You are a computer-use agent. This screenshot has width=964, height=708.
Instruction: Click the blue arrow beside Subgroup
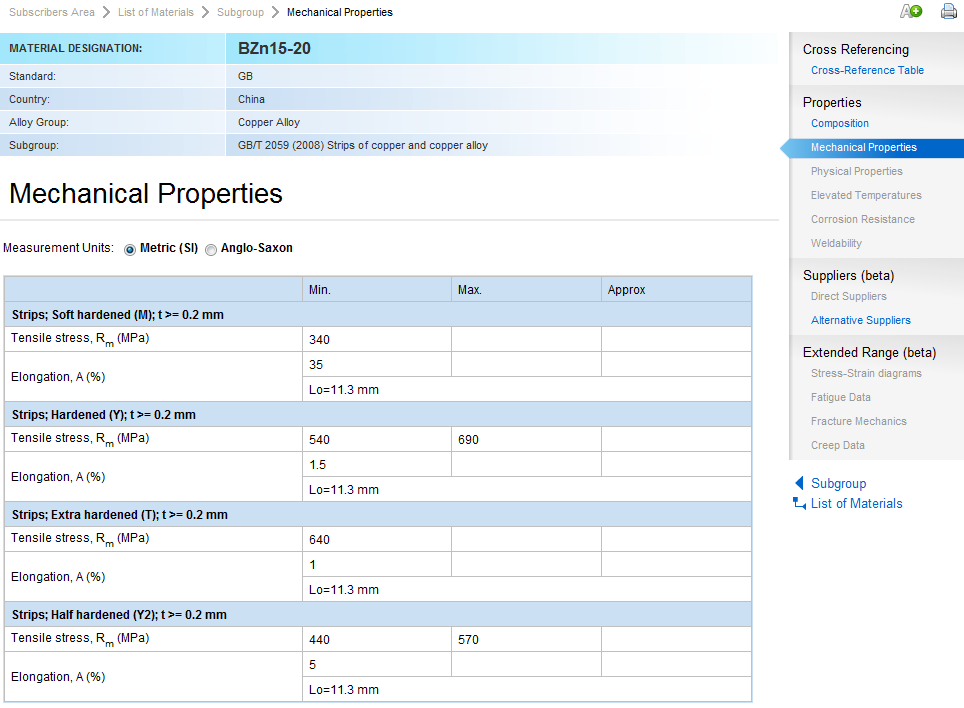point(799,483)
